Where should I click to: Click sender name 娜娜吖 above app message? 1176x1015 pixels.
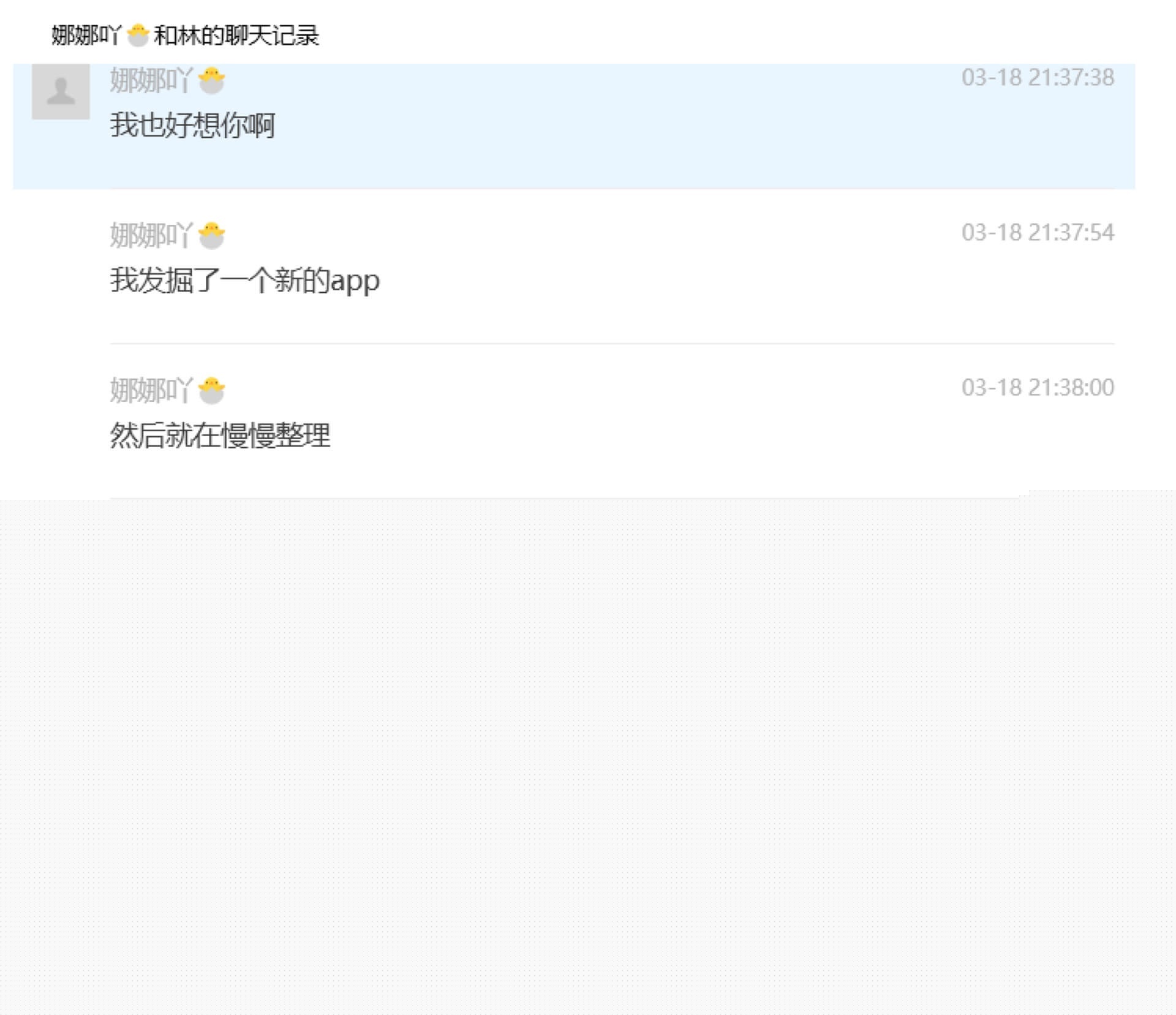tap(151, 235)
